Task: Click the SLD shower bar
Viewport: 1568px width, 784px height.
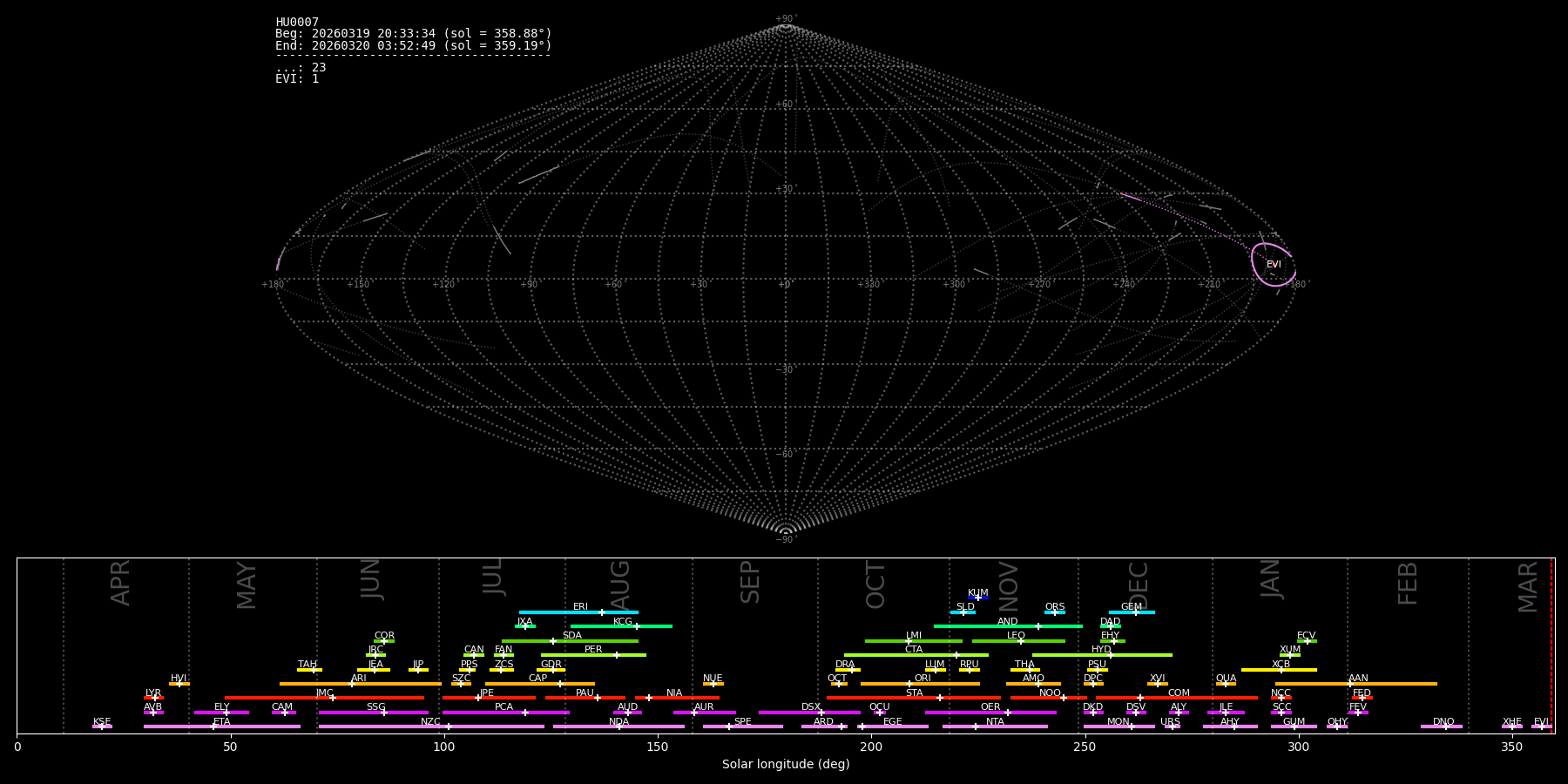Action: 963,612
